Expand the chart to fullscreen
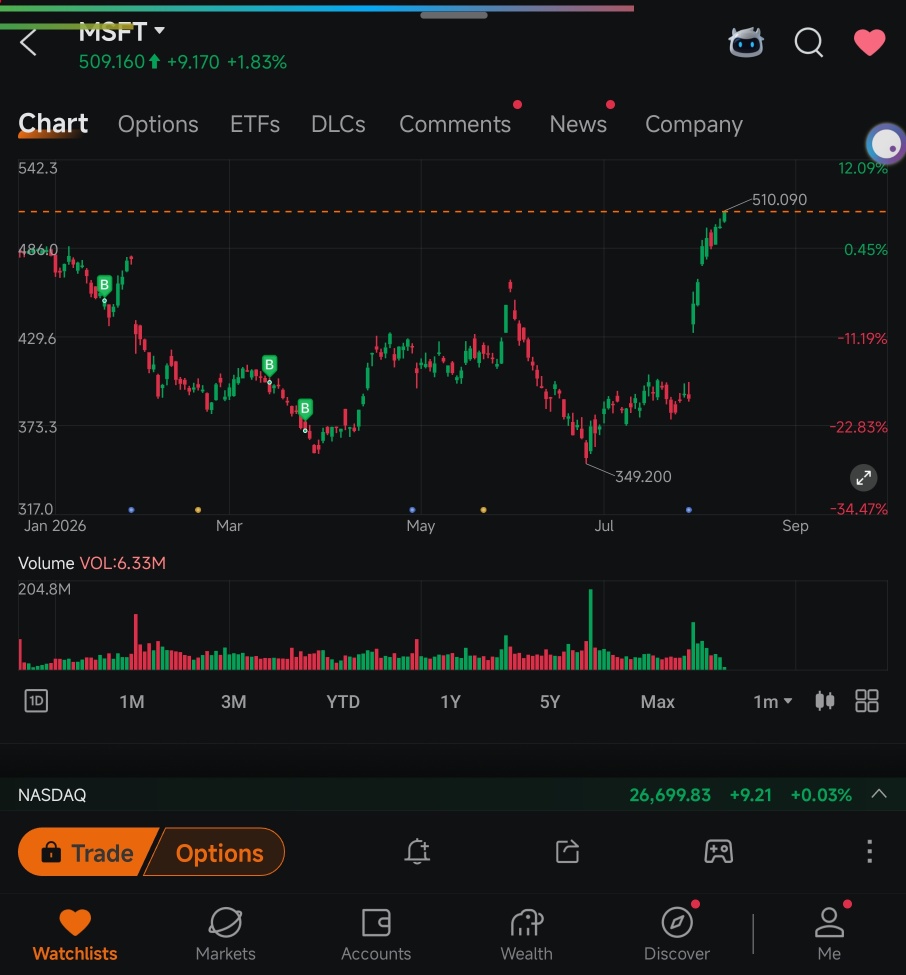This screenshot has height=975, width=906. click(863, 478)
